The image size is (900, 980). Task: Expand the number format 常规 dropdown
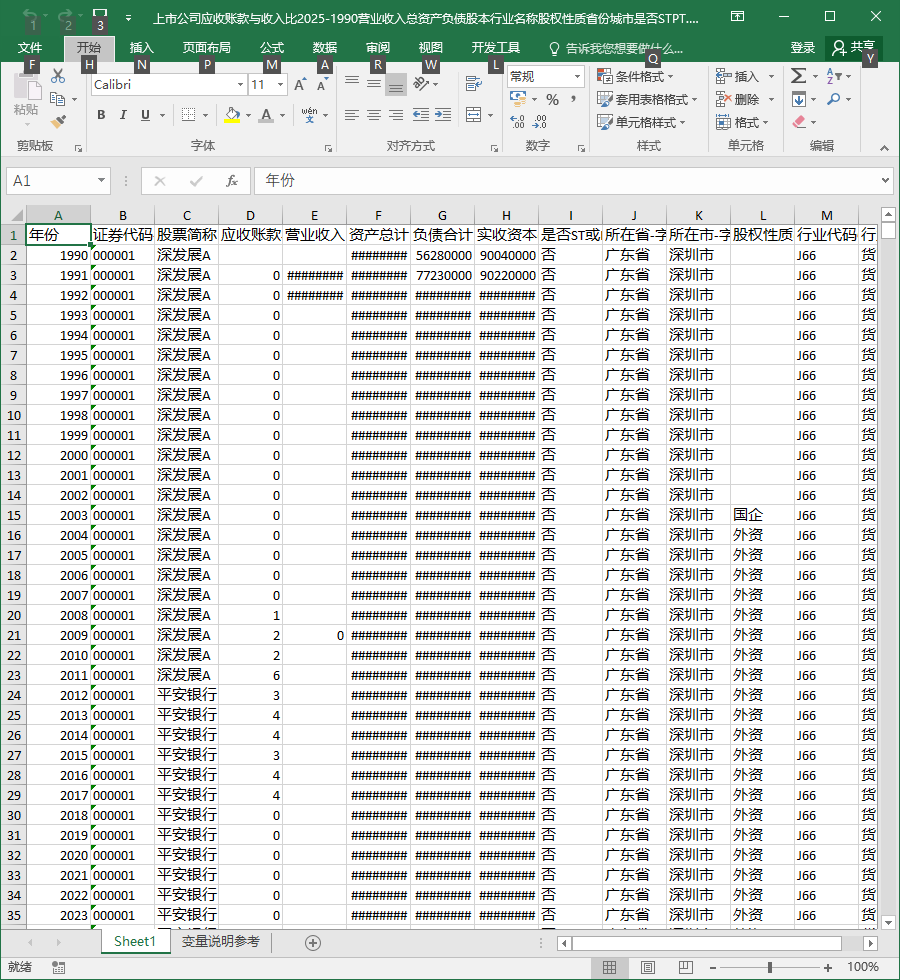[578, 76]
